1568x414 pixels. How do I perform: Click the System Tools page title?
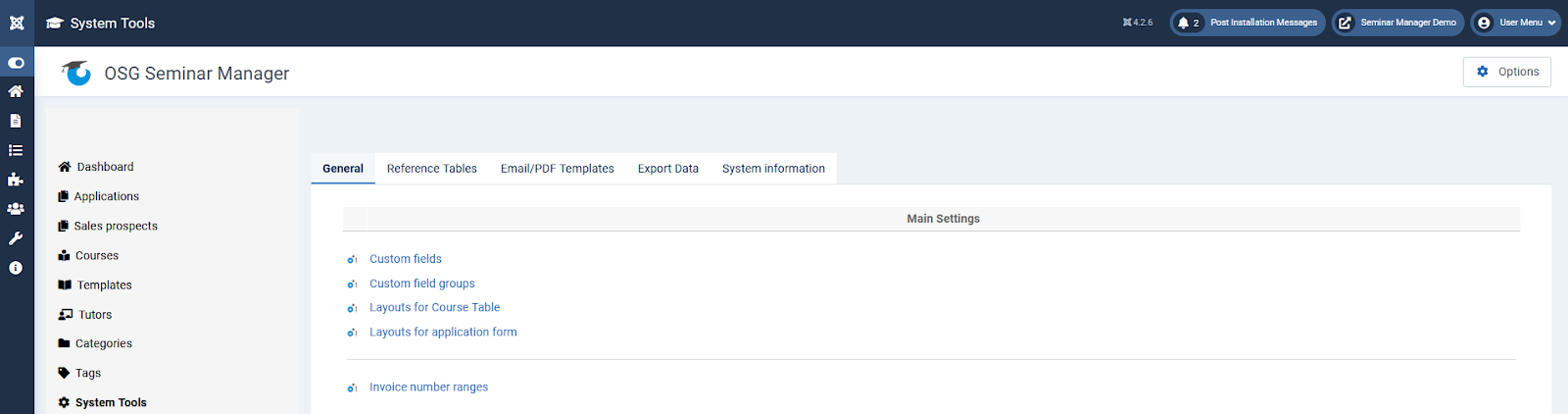113,23
